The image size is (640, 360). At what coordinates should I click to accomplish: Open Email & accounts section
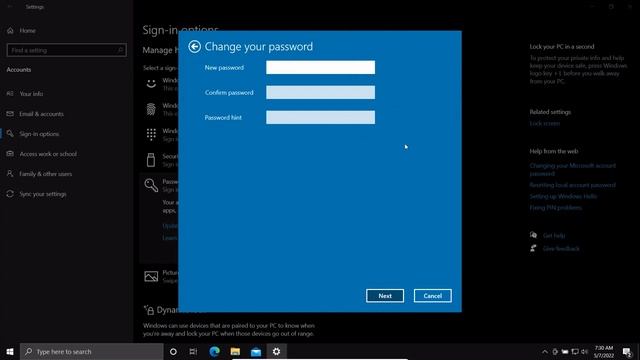pyautogui.click(x=41, y=114)
